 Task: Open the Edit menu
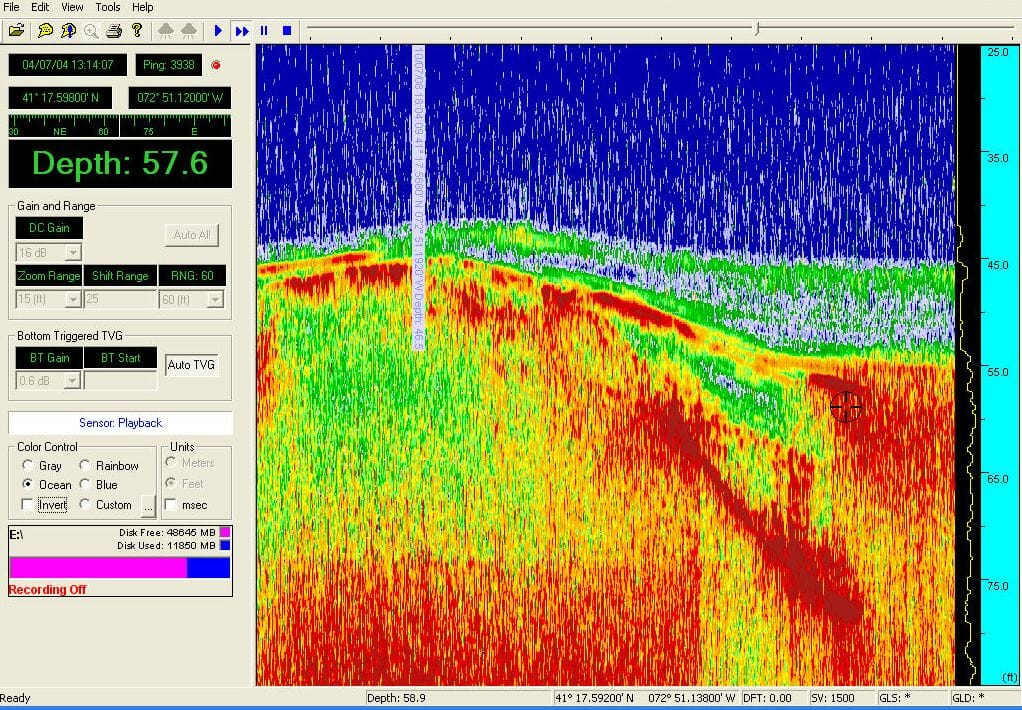point(40,7)
